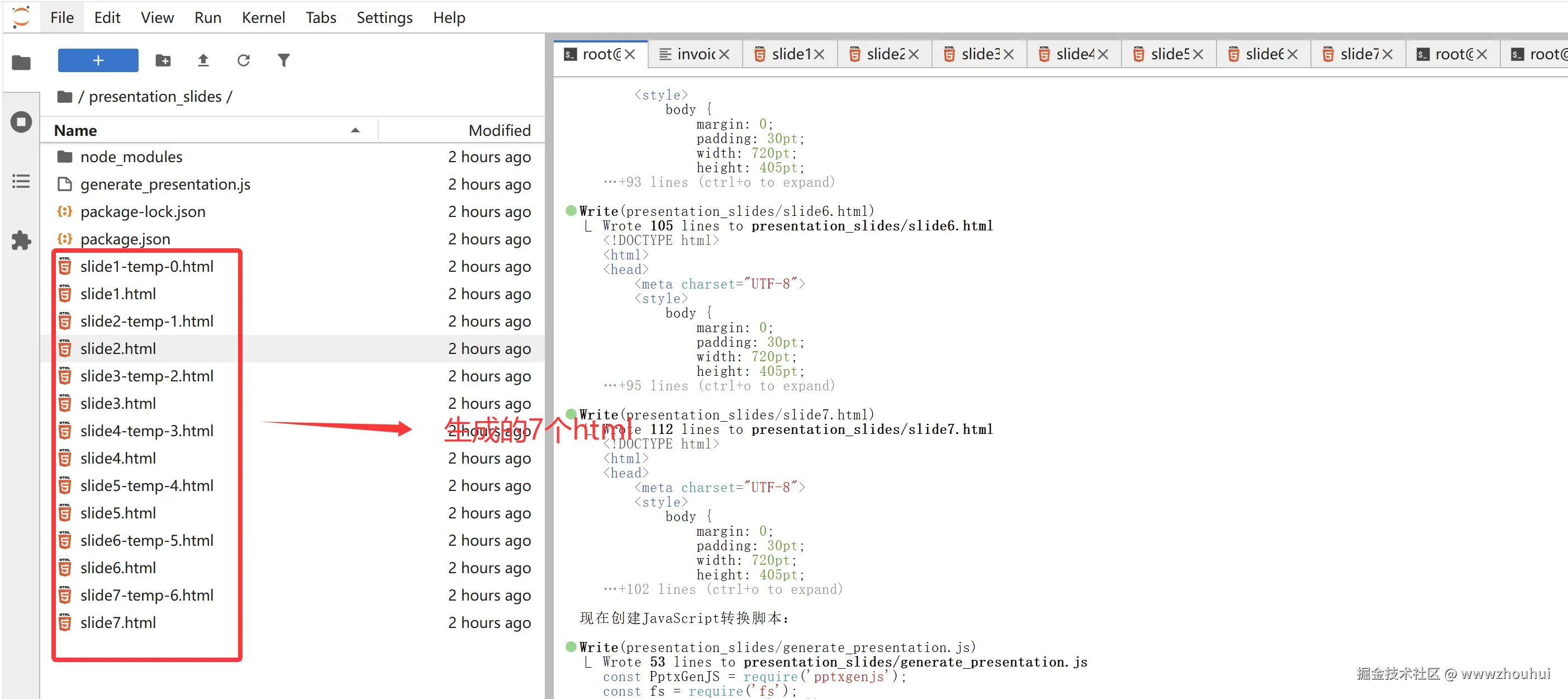Select slide7.html in file list
This screenshot has width=1568, height=699.
pos(118,622)
